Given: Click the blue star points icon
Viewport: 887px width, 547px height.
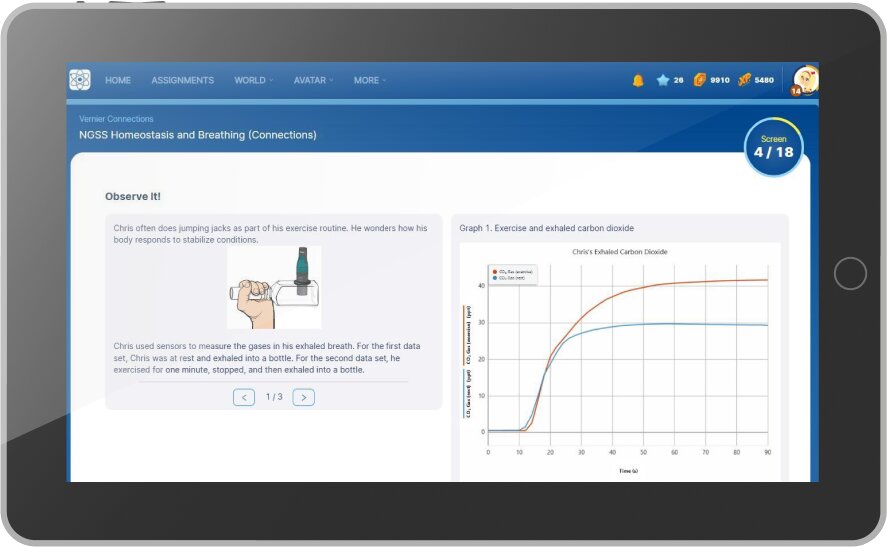Looking at the screenshot, I should [x=662, y=81].
